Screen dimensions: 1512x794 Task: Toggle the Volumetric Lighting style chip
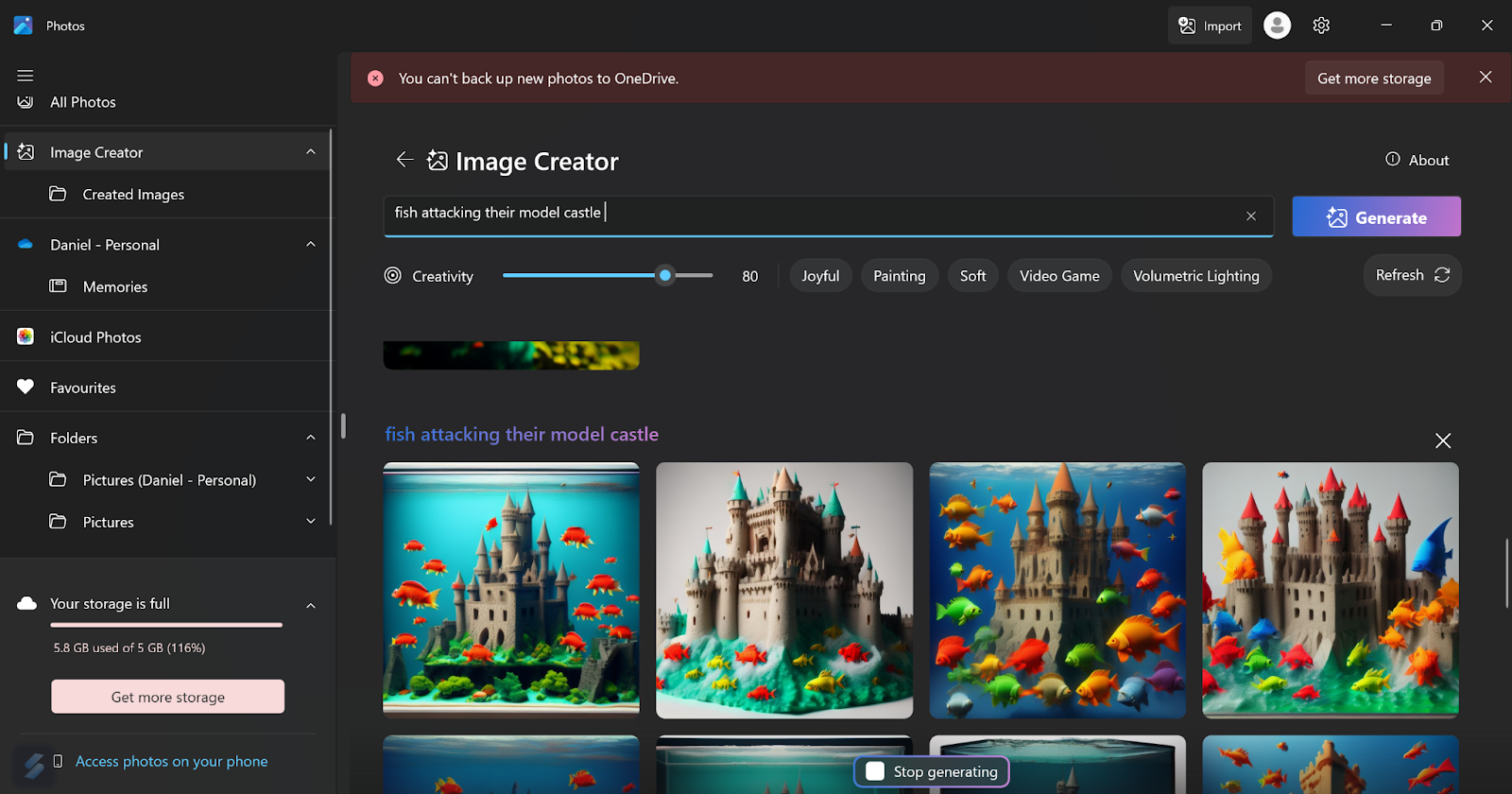[1196, 276]
